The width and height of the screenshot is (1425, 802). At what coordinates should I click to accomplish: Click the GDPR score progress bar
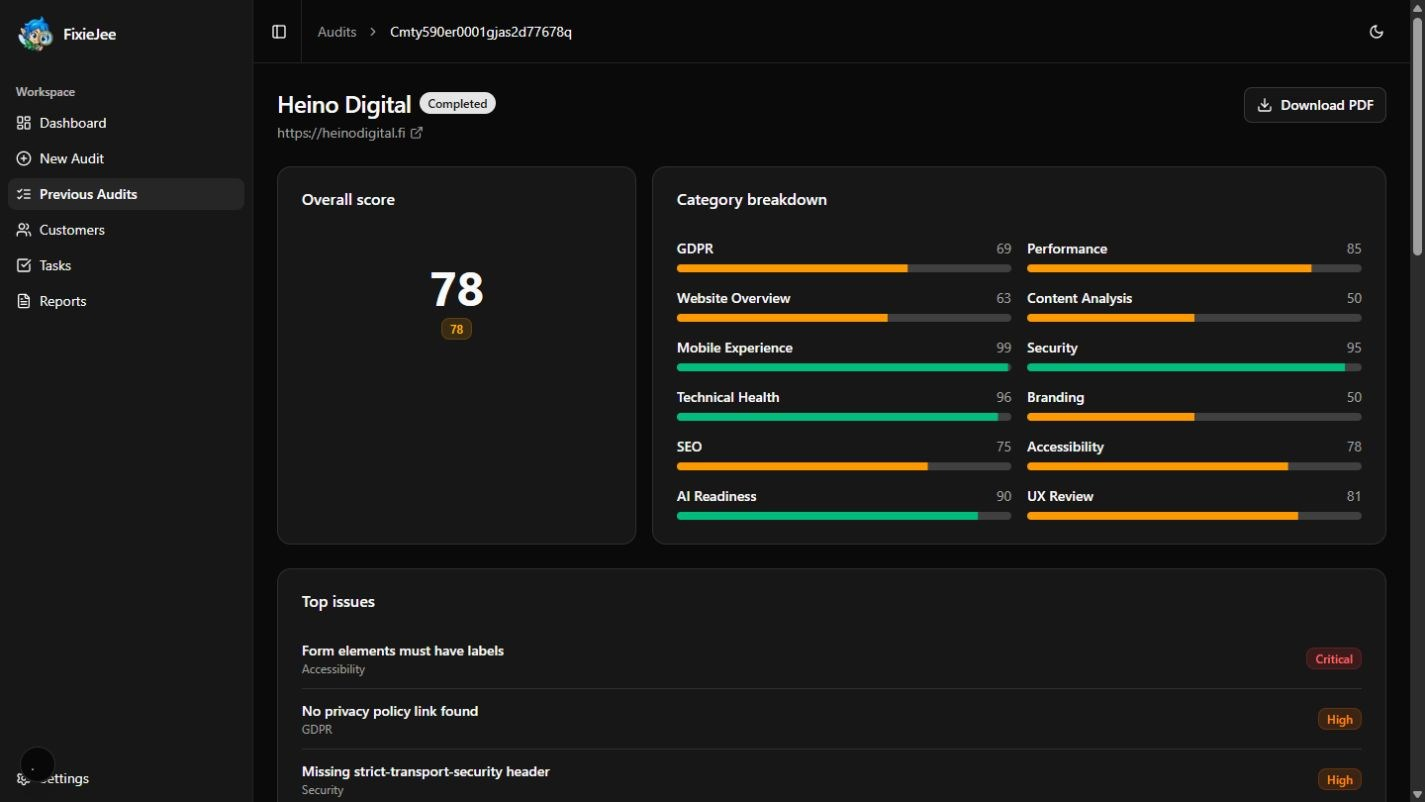pyautogui.click(x=844, y=268)
